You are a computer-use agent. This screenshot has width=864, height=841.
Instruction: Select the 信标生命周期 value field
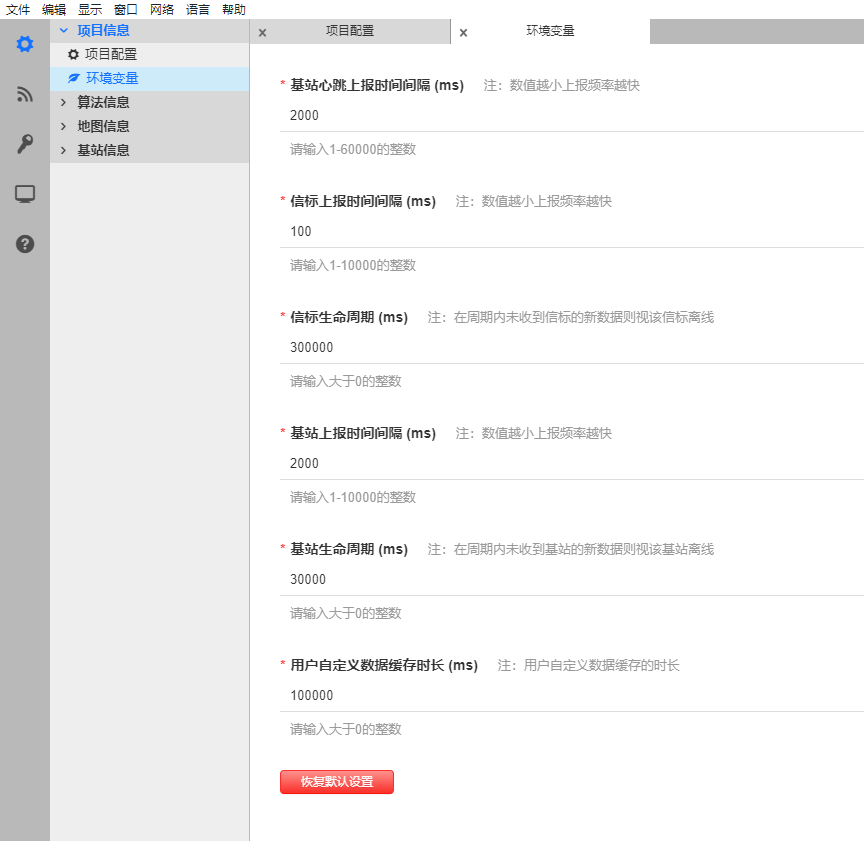pos(500,347)
